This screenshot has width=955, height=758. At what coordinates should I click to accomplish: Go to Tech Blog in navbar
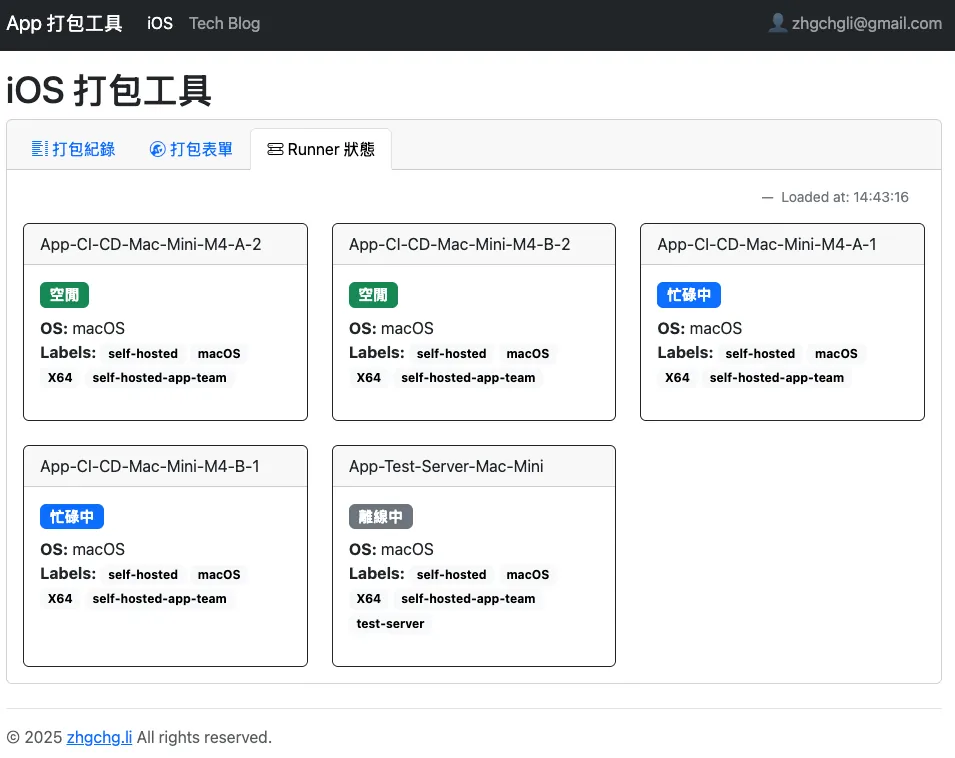point(224,23)
